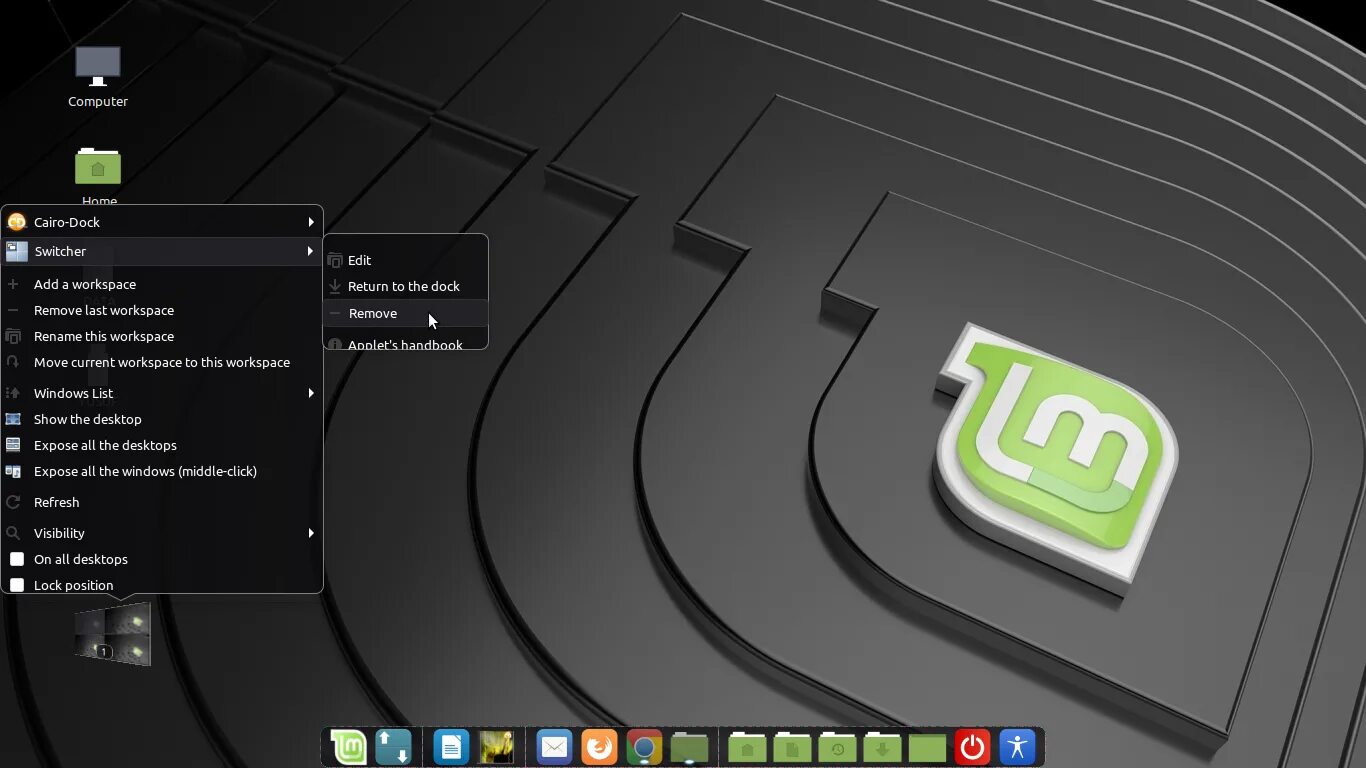Click Edit in the Switcher submenu
1366x768 pixels.
pyautogui.click(x=405, y=260)
